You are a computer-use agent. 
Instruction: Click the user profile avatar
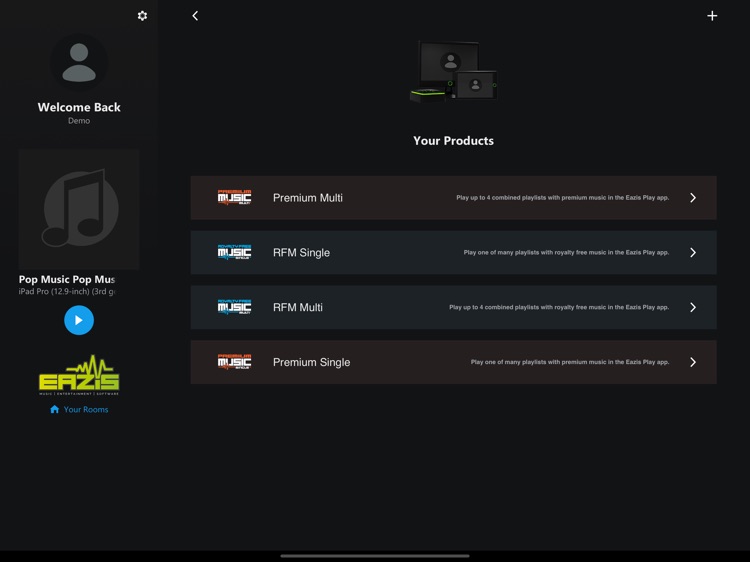coord(79,62)
